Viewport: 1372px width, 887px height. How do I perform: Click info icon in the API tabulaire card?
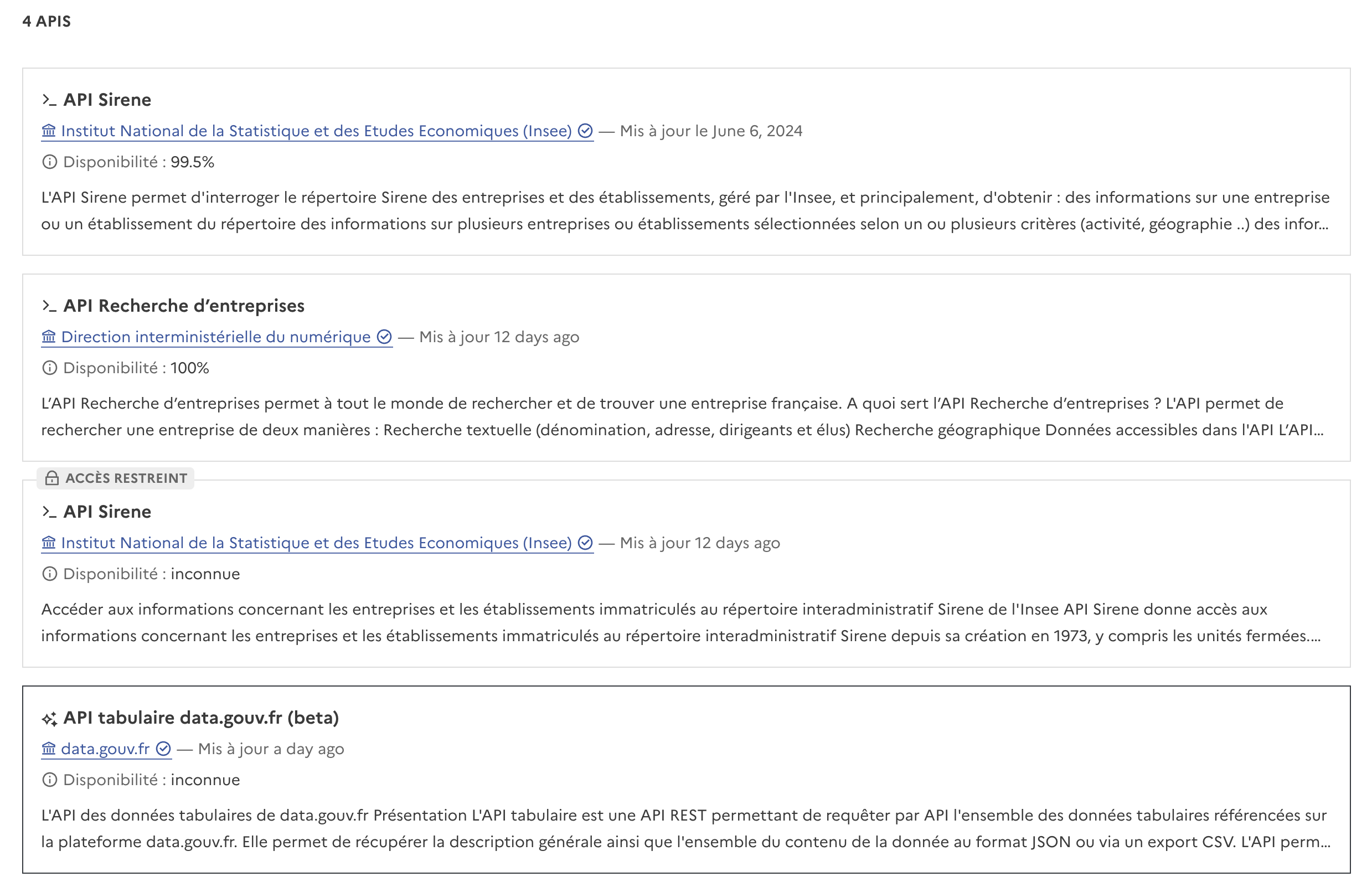click(x=49, y=780)
